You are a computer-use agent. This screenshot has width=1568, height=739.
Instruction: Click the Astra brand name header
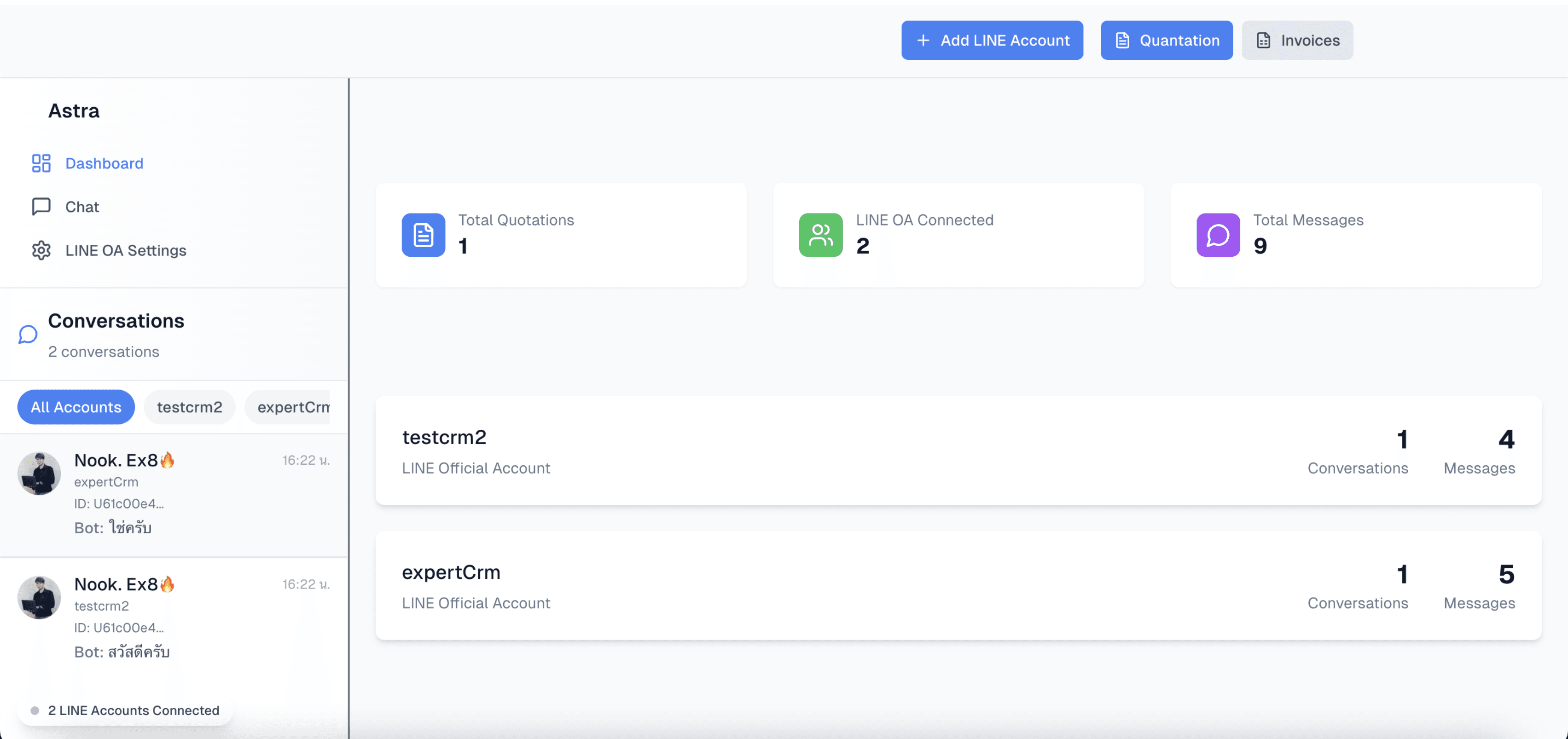74,109
